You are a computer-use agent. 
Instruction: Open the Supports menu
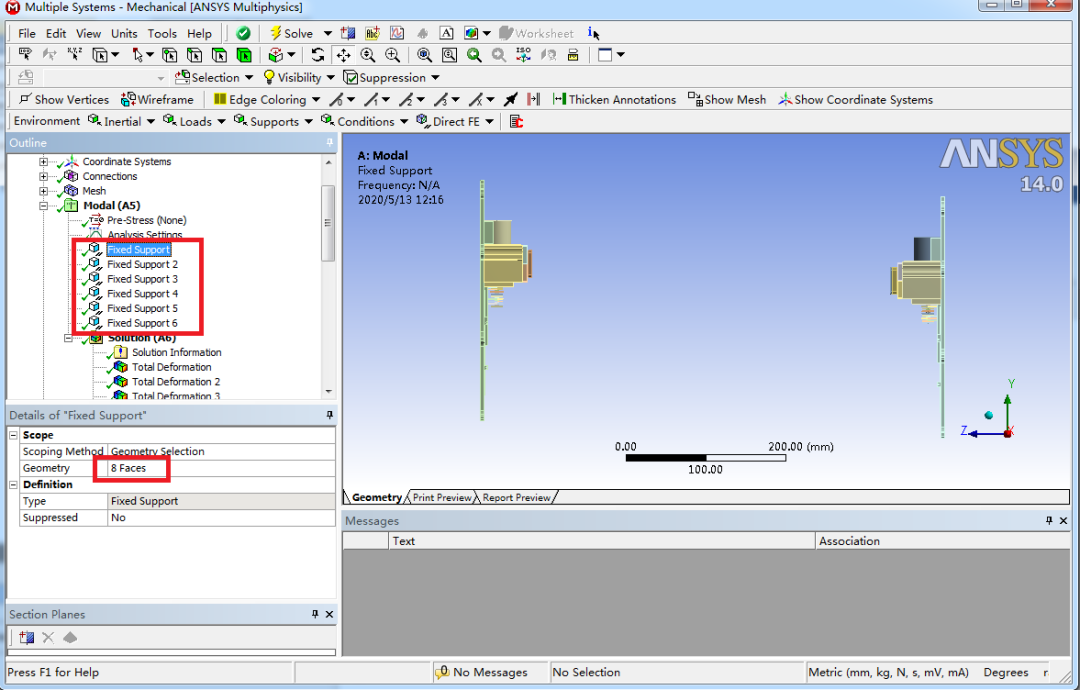[273, 121]
